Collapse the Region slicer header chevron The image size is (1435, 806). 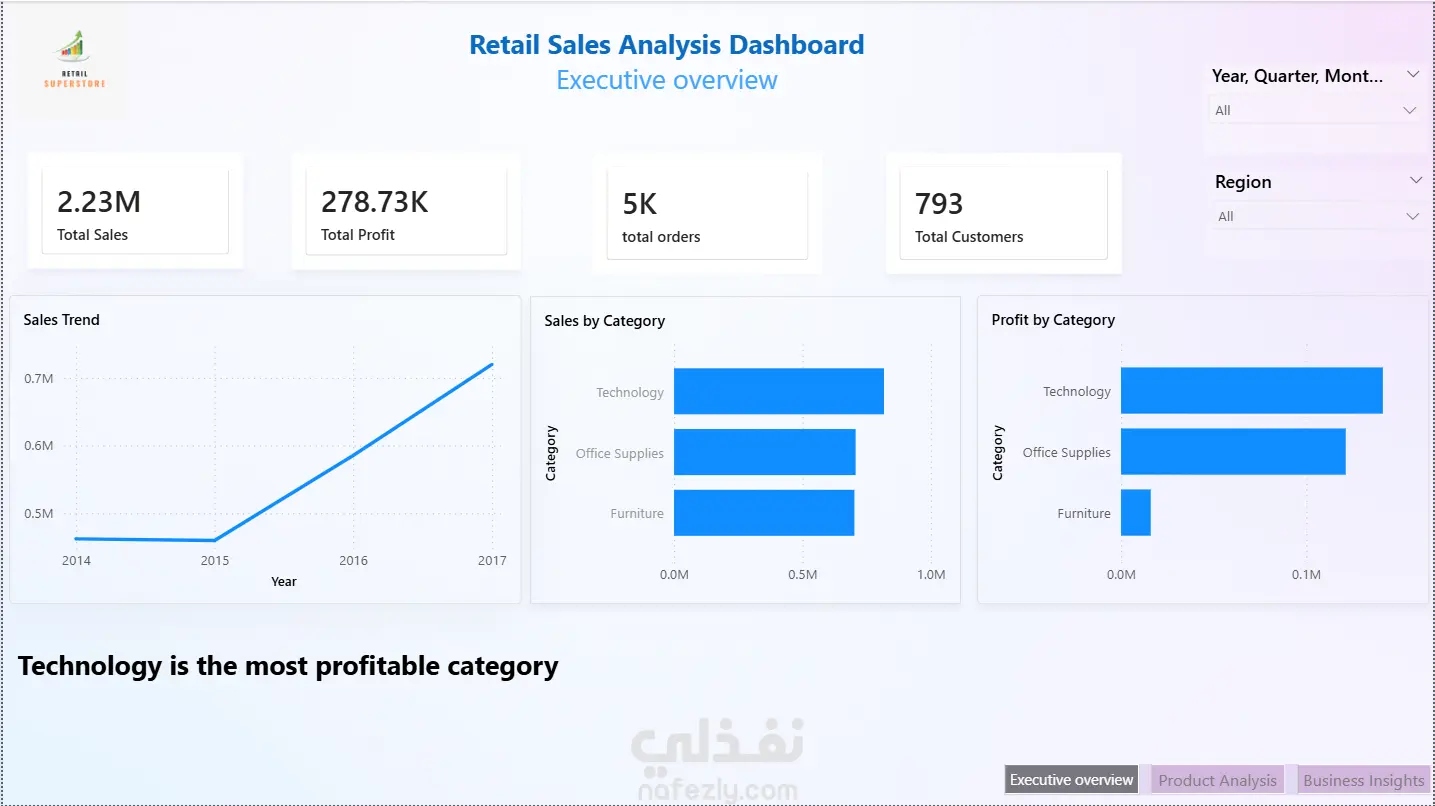[x=1415, y=181]
